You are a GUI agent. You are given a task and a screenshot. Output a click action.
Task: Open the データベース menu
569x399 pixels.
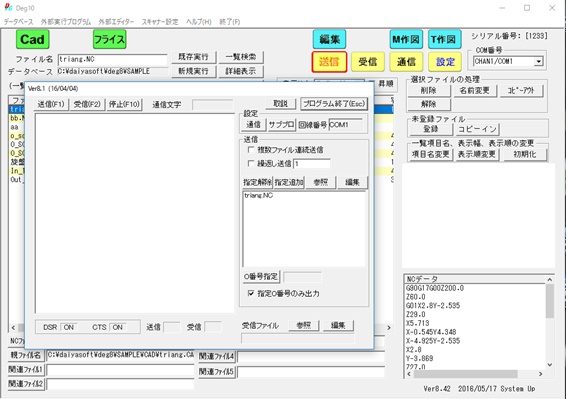pyautogui.click(x=19, y=22)
